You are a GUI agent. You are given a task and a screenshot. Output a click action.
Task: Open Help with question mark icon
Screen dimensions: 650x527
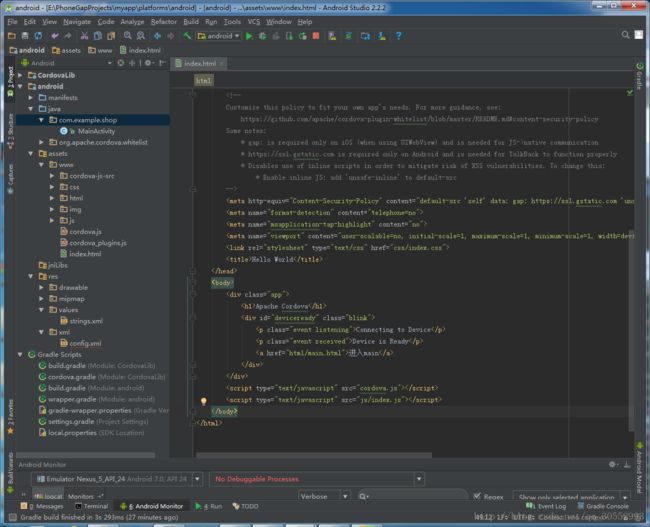(398, 36)
